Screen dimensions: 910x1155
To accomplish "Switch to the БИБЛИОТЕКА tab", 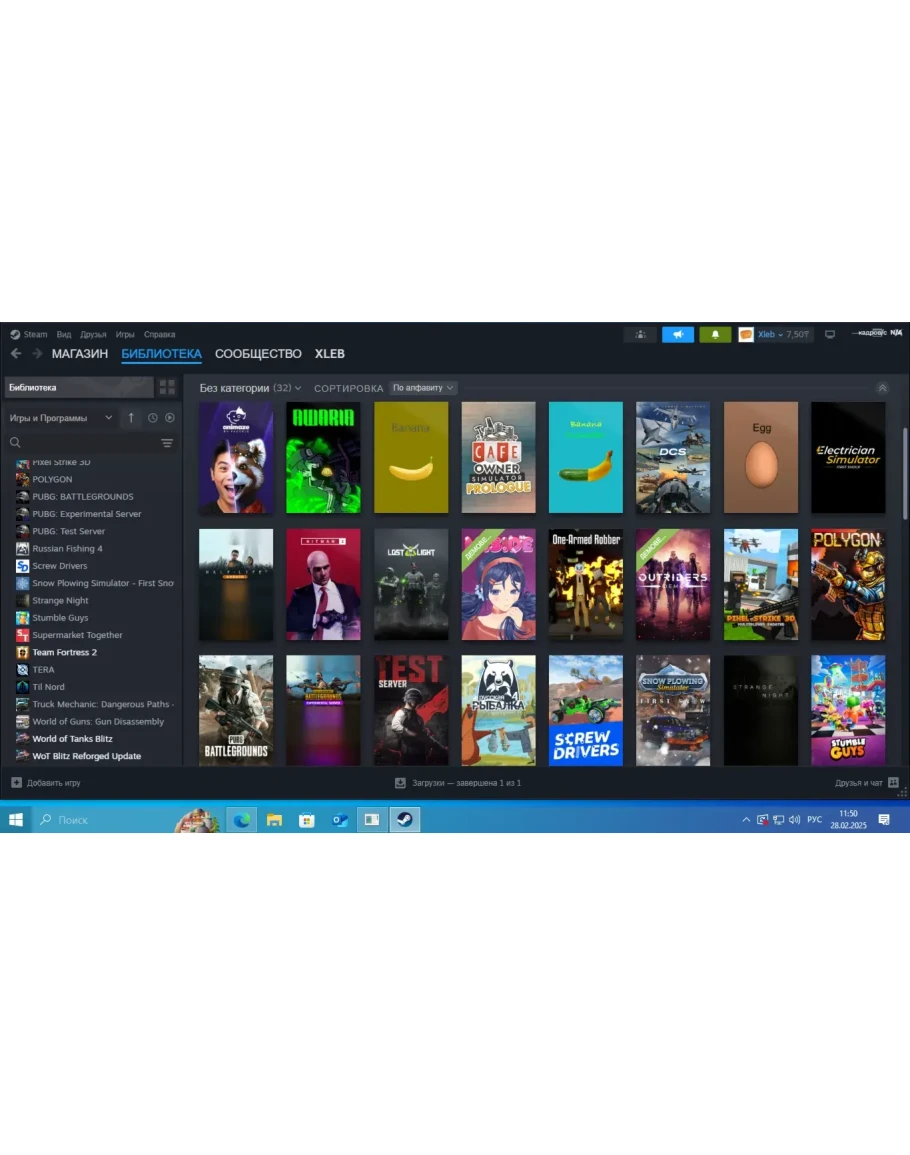I will point(161,354).
